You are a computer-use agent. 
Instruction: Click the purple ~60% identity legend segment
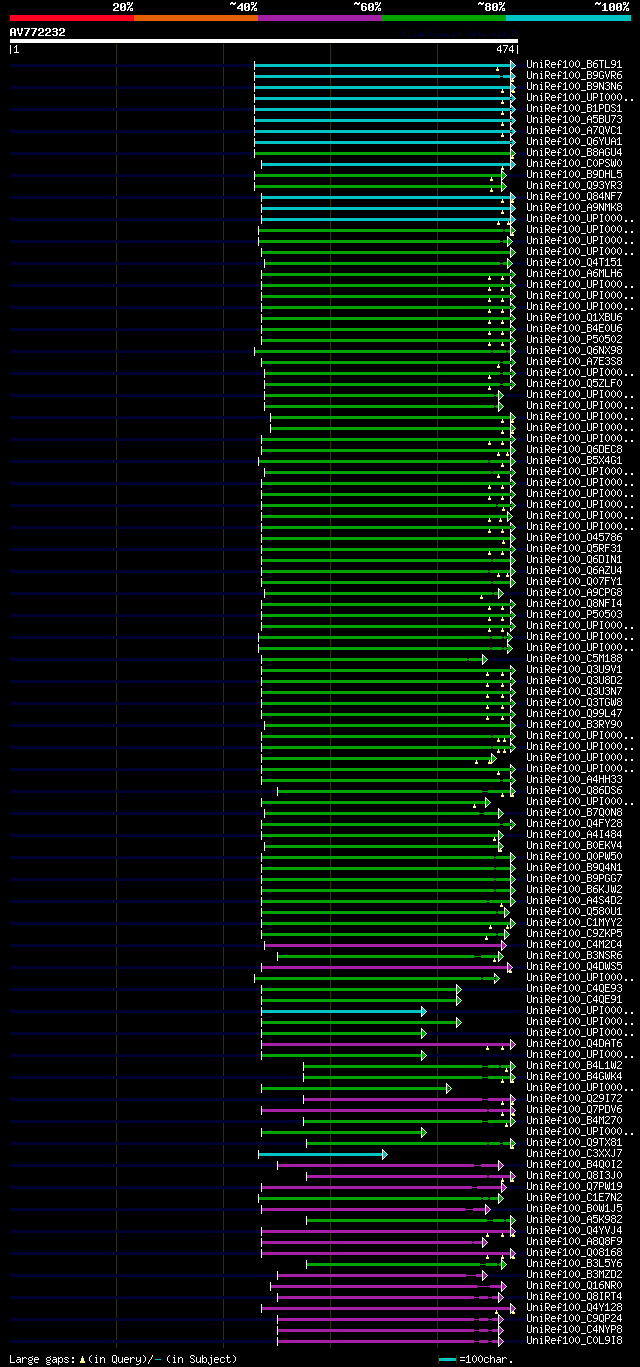[x=320, y=17]
